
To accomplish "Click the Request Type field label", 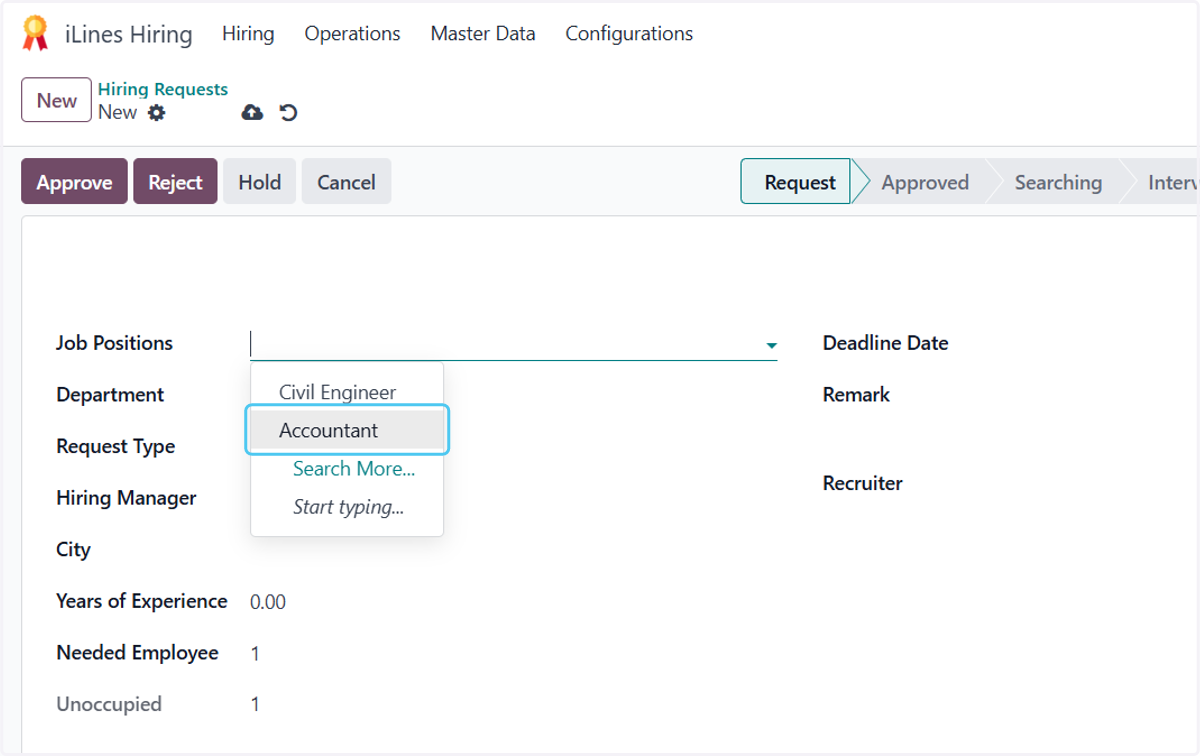I will [115, 447].
